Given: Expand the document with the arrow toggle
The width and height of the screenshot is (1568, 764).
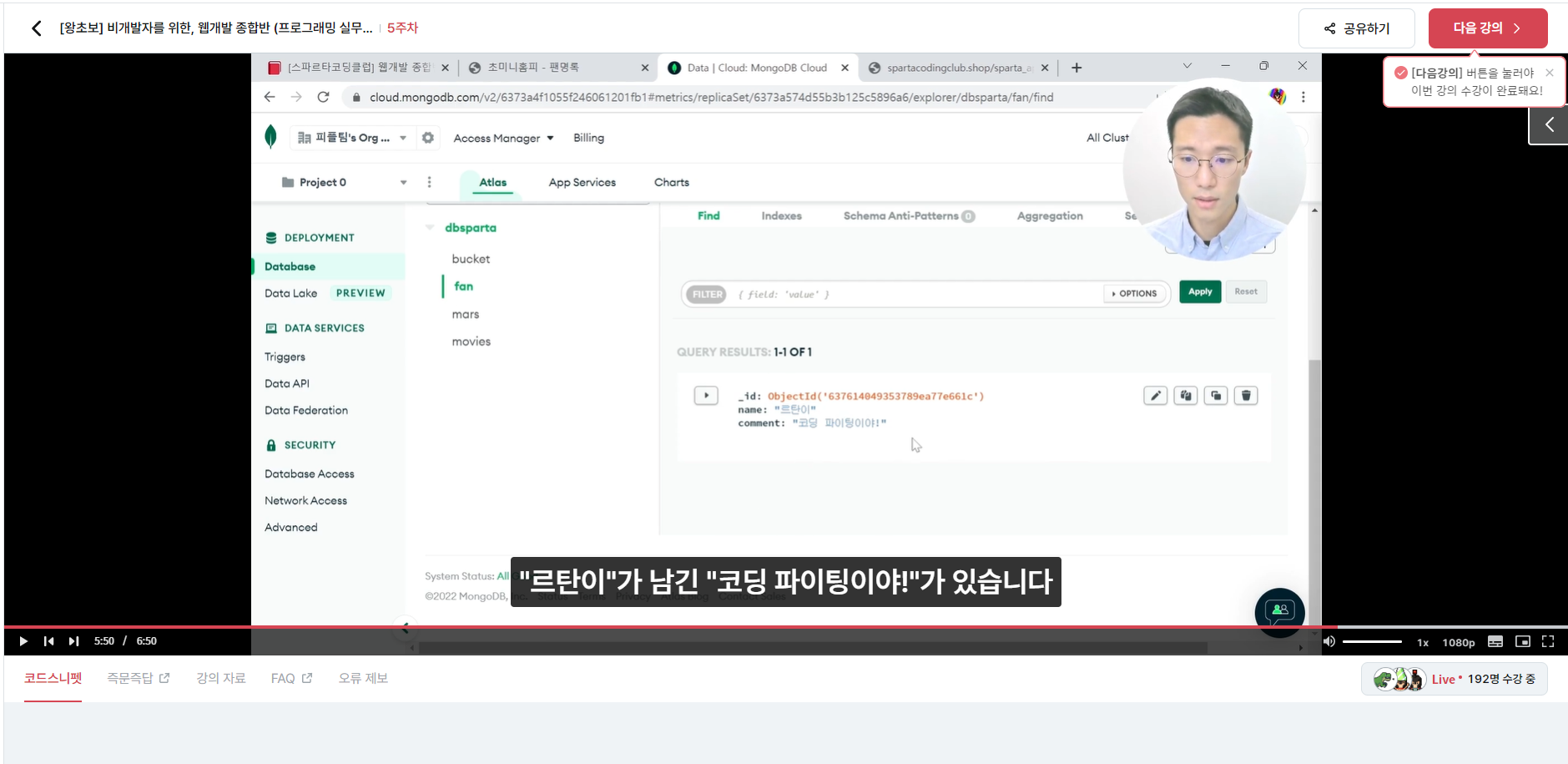Looking at the screenshot, I should pyautogui.click(x=706, y=395).
